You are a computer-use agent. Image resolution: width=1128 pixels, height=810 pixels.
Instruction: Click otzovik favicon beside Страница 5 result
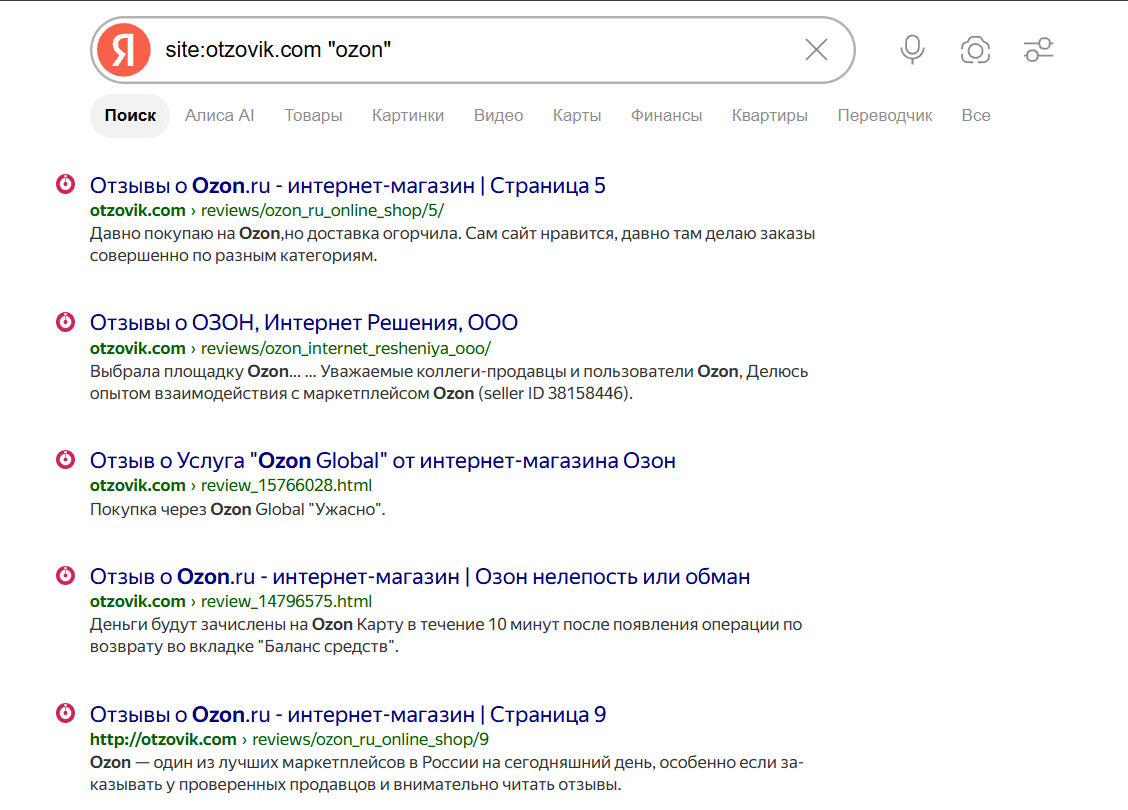tap(65, 184)
